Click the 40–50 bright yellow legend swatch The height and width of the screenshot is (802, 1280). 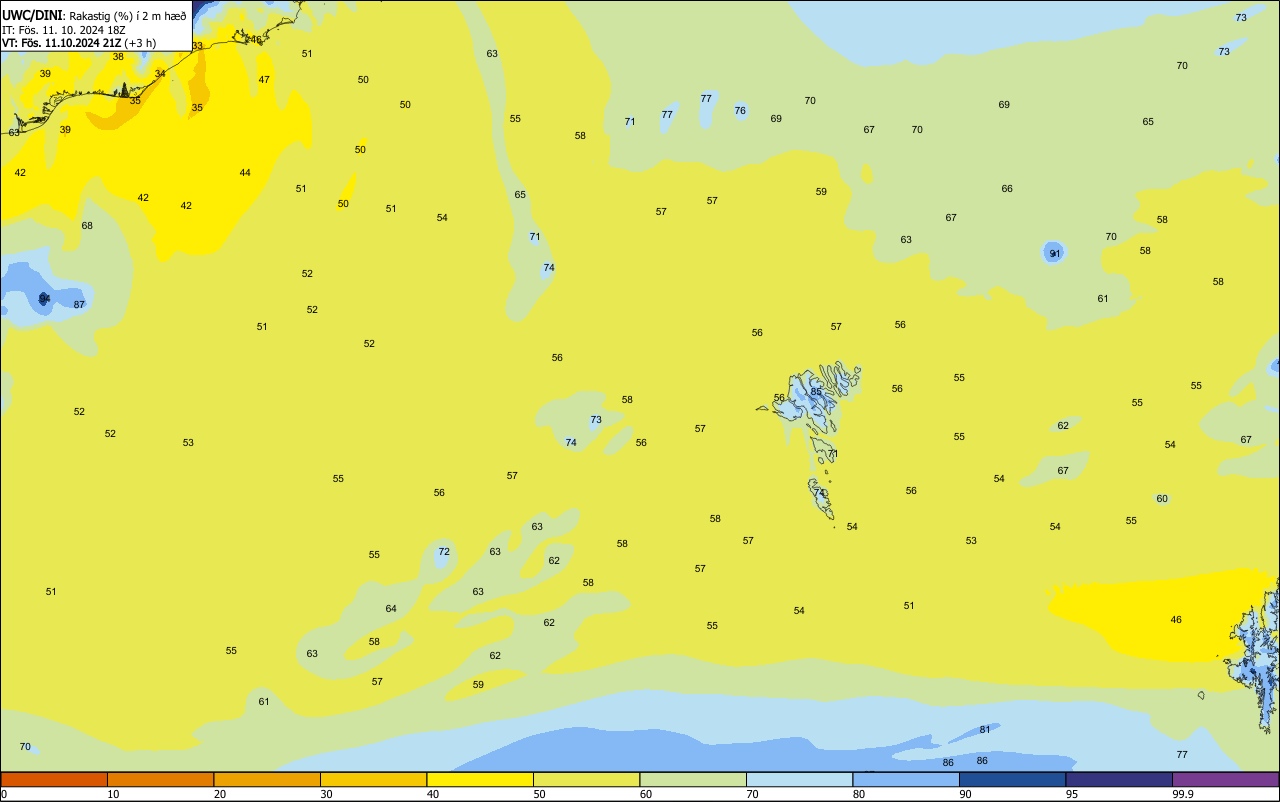[x=480, y=779]
